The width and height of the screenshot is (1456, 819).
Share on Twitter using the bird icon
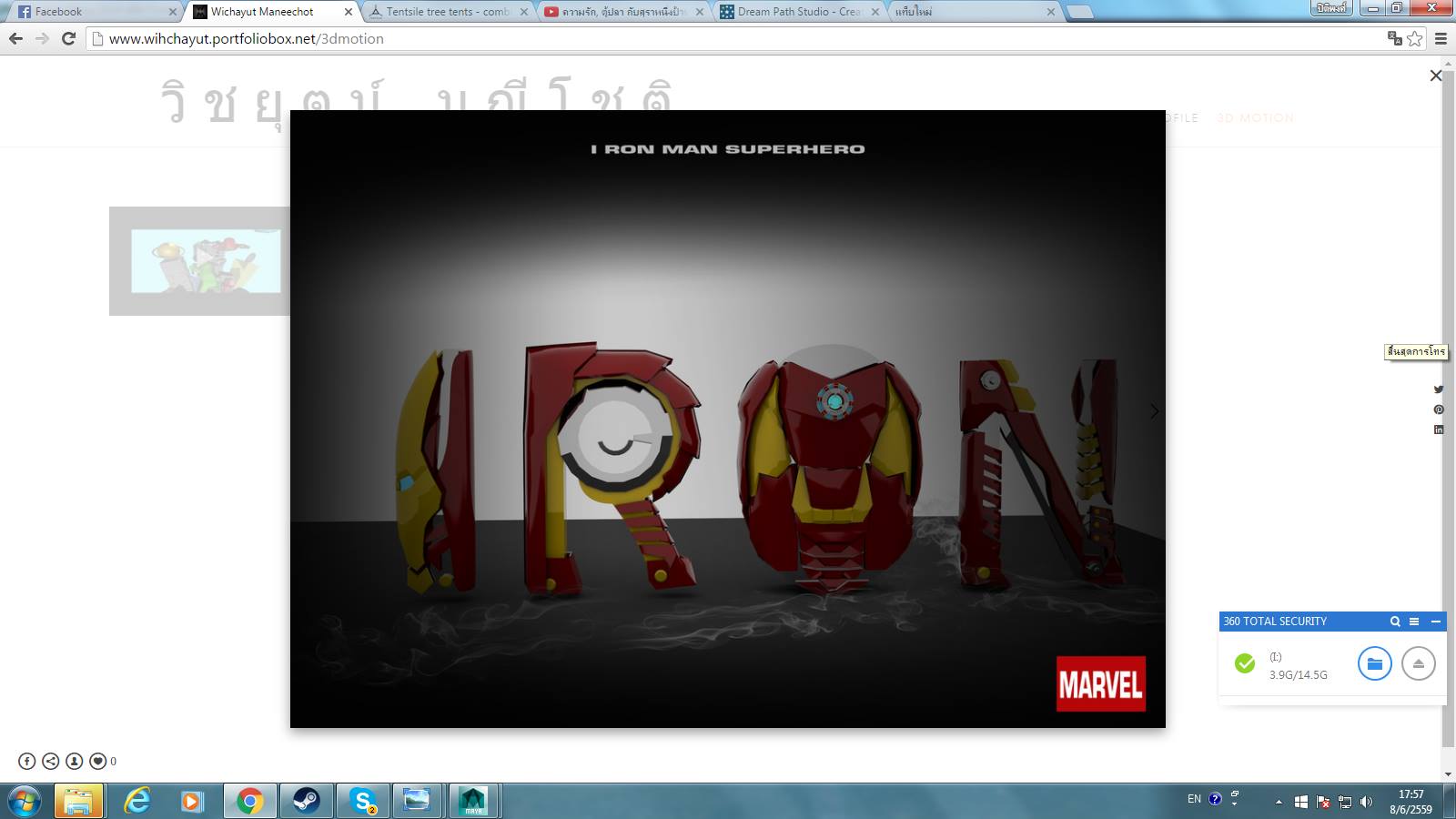[x=1439, y=389]
